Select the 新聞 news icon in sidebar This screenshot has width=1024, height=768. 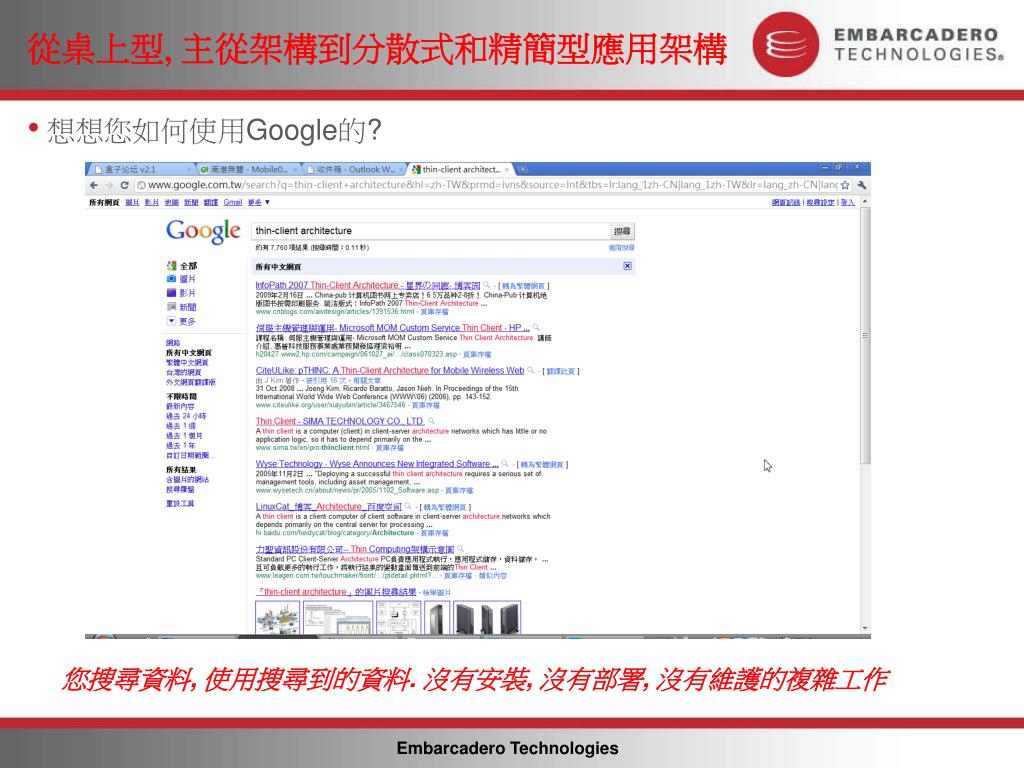(172, 307)
